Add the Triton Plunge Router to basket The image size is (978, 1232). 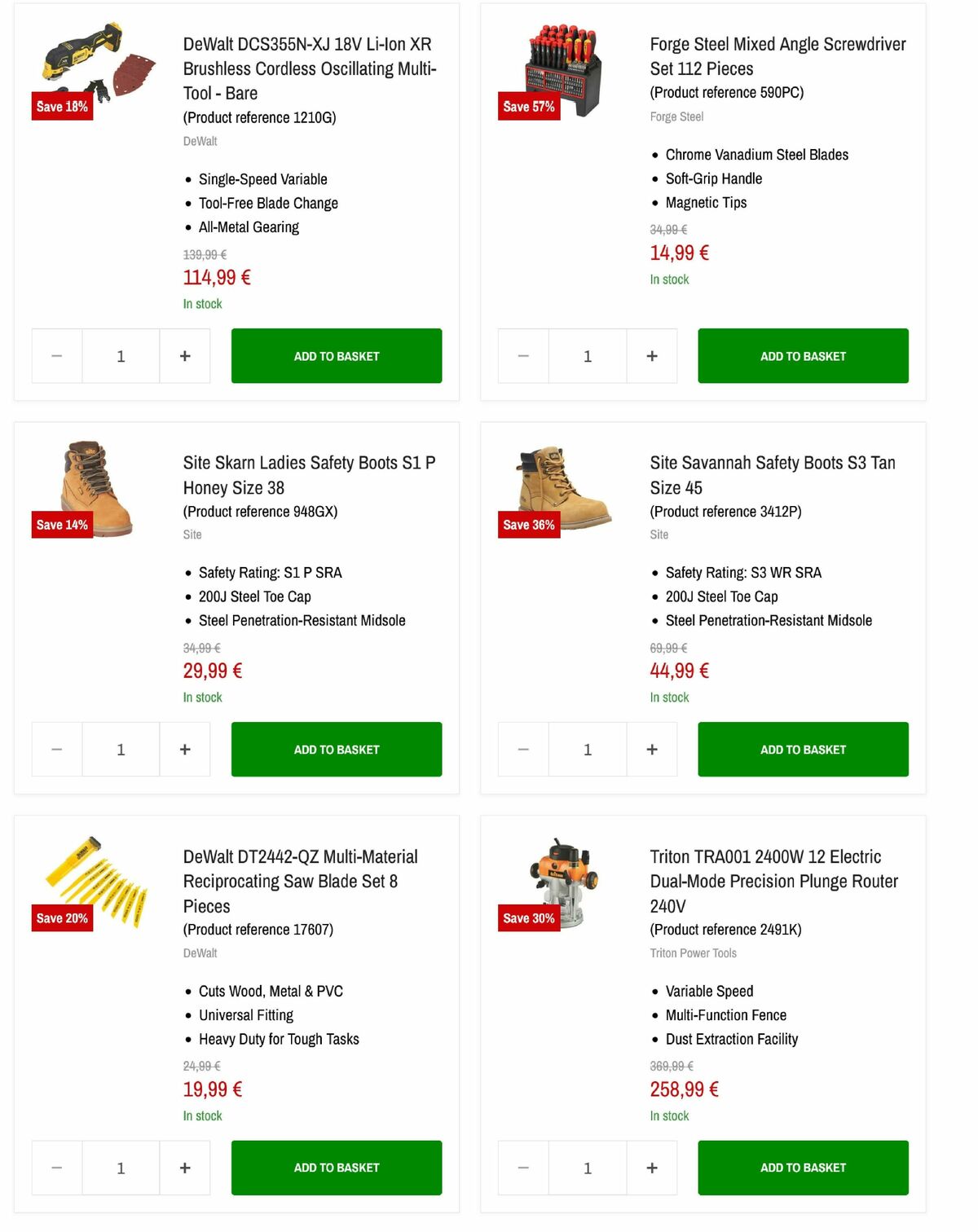(803, 1168)
